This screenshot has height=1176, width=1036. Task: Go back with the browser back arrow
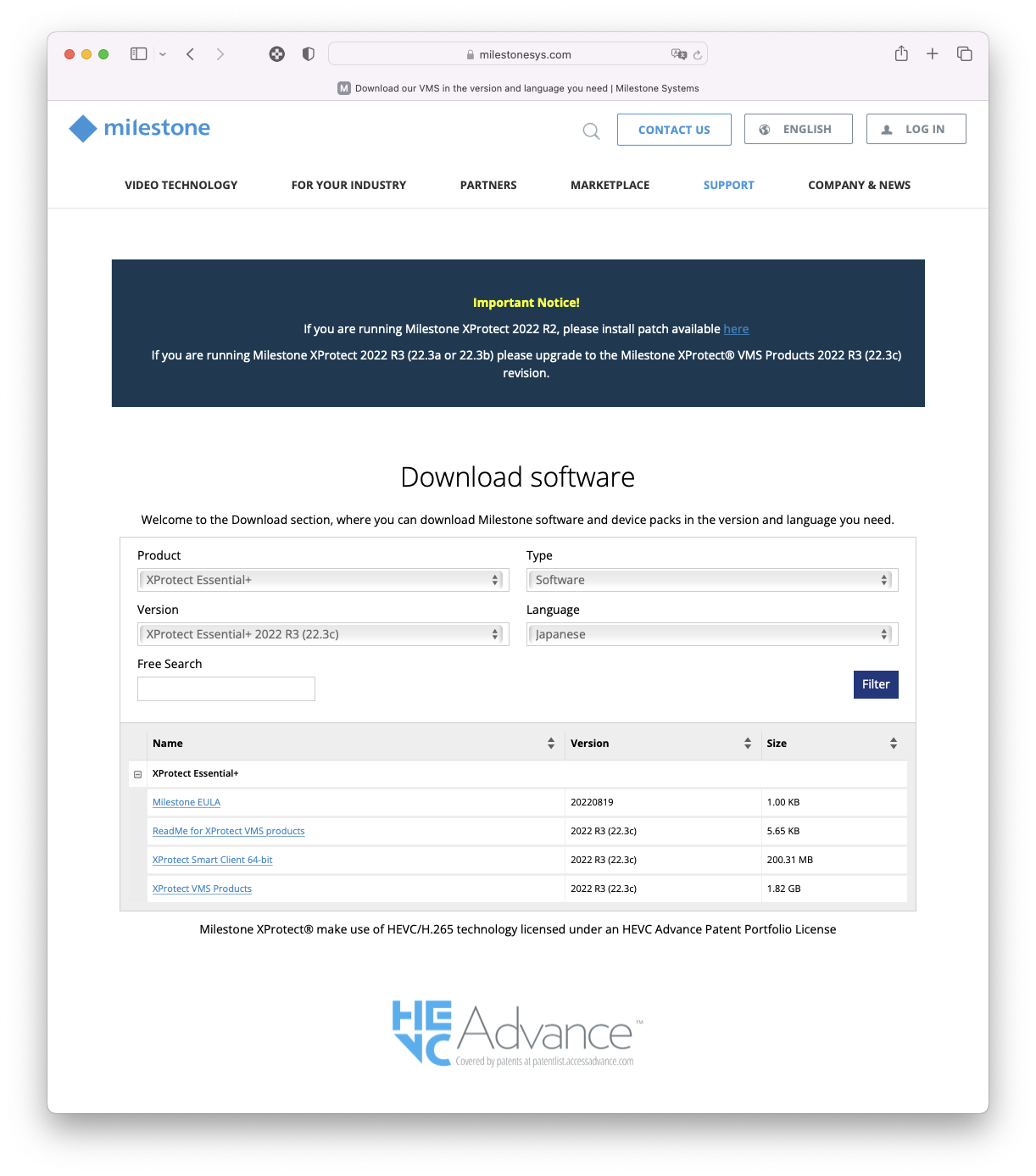click(191, 54)
